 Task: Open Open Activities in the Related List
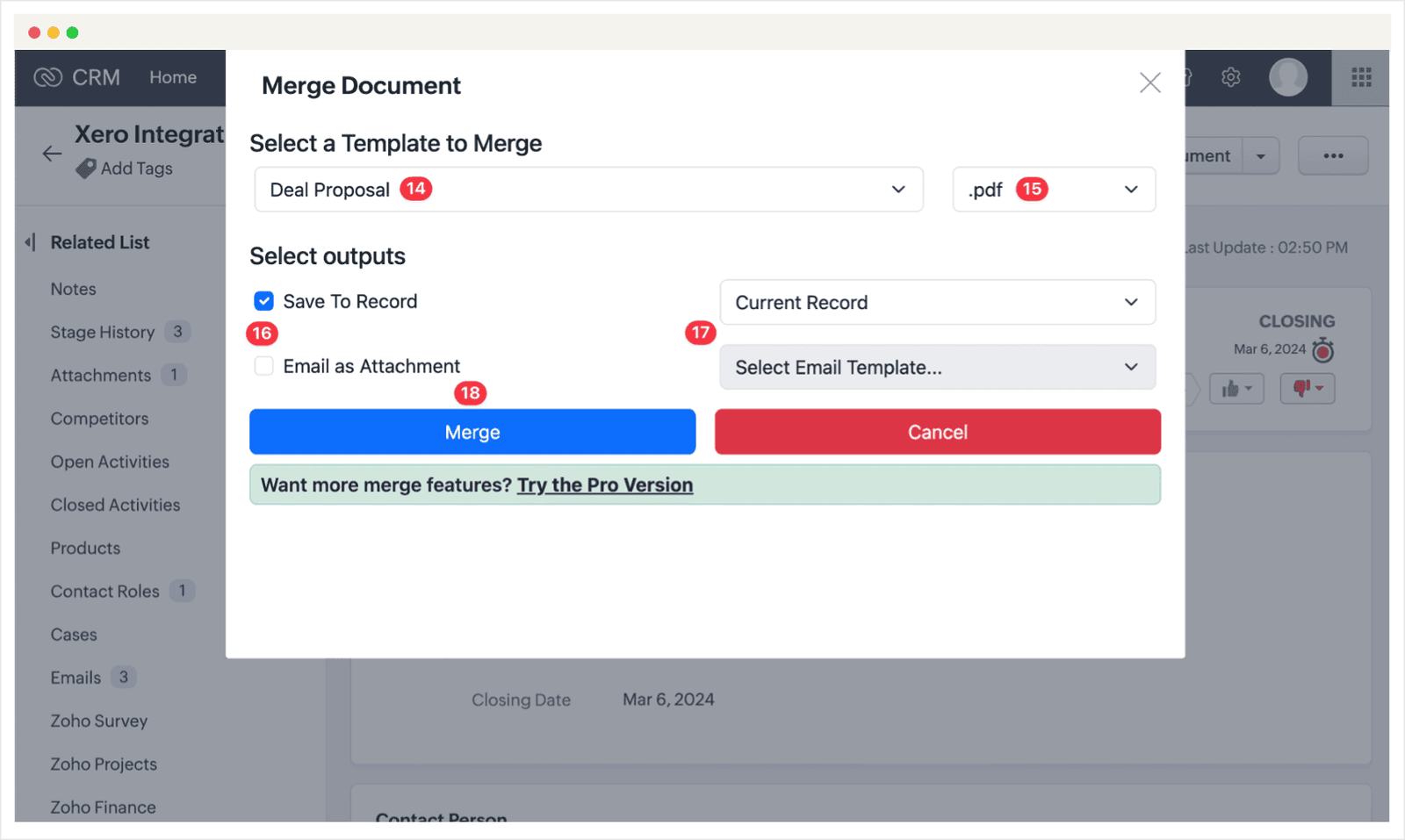coord(110,462)
